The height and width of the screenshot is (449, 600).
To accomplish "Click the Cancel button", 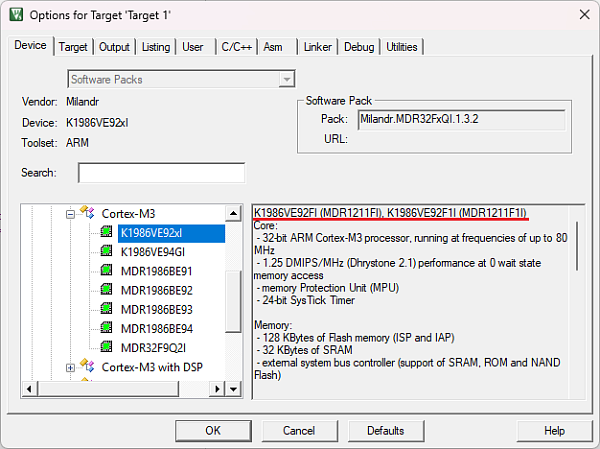I will tap(299, 430).
